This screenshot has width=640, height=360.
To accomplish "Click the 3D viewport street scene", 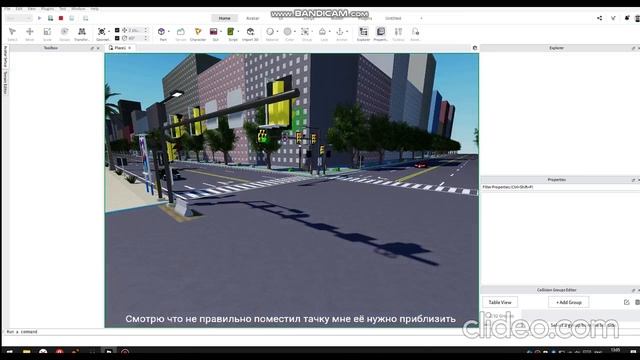I will point(291,190).
